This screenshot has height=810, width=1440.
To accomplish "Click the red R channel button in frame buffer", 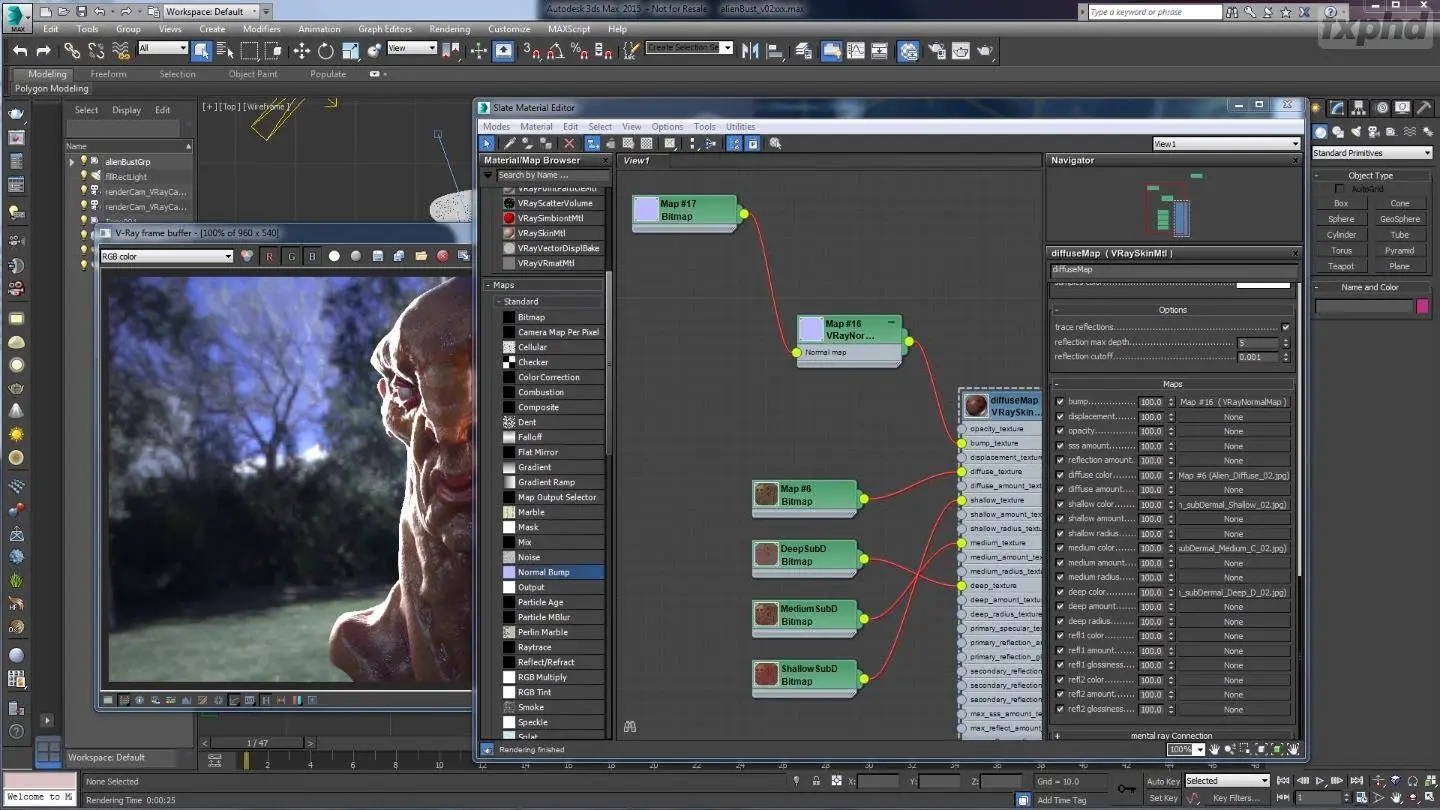I will click(x=269, y=256).
